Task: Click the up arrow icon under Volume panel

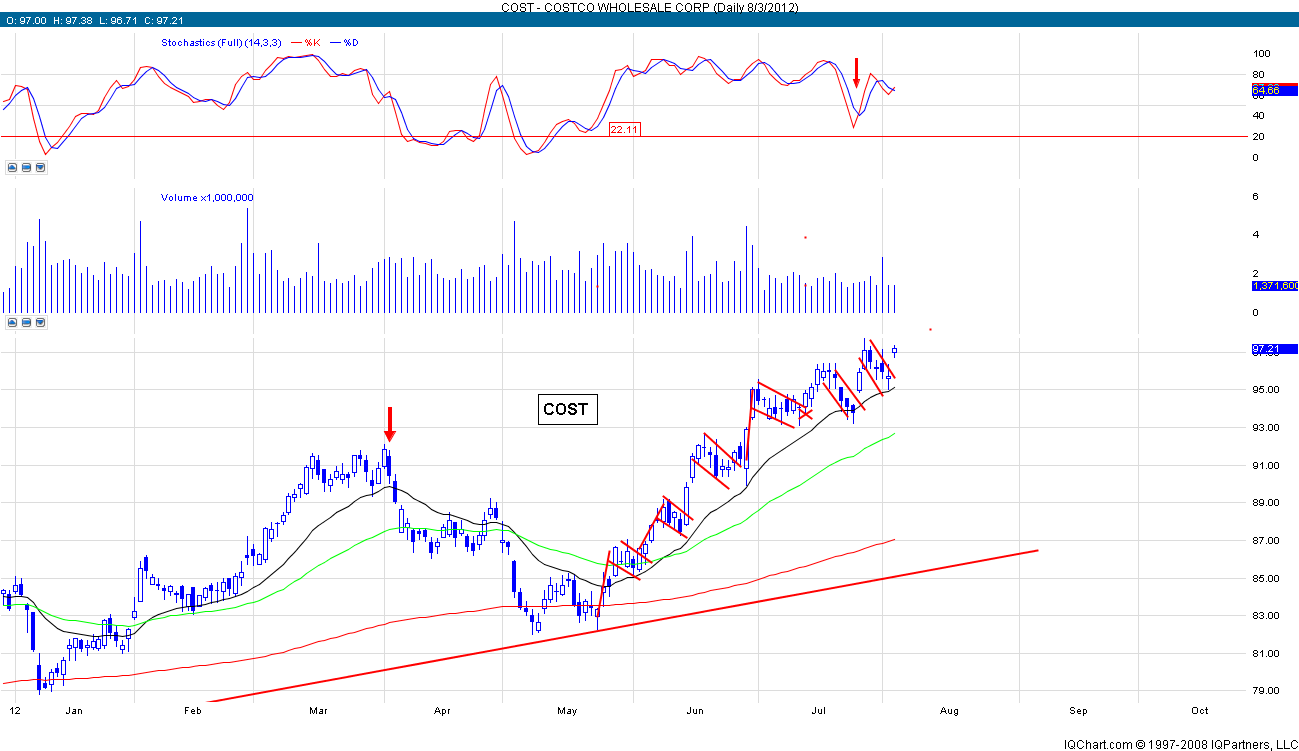Action: (x=12, y=323)
